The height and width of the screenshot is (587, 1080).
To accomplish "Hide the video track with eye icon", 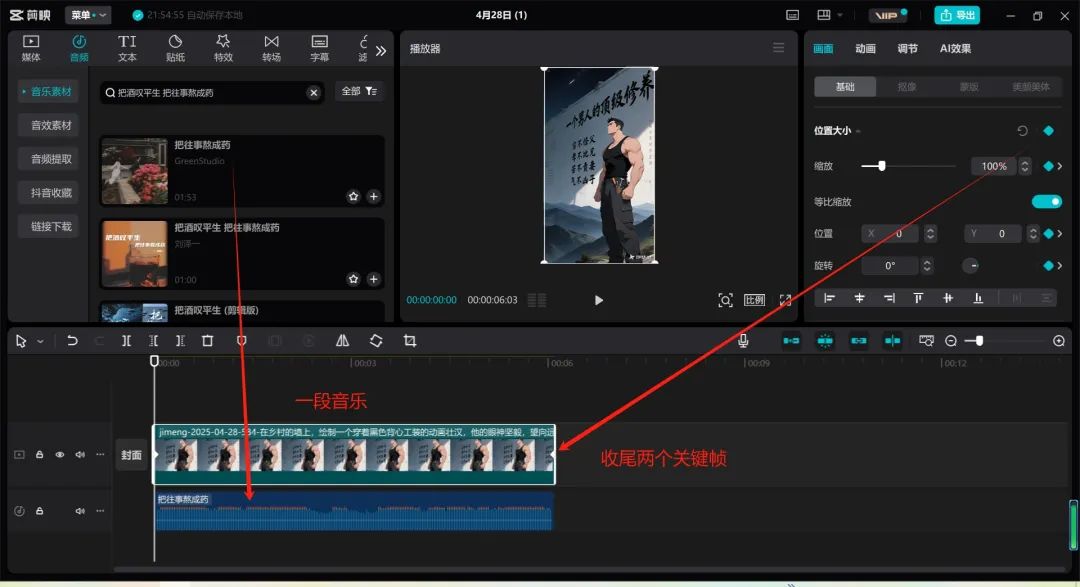I will [60, 455].
